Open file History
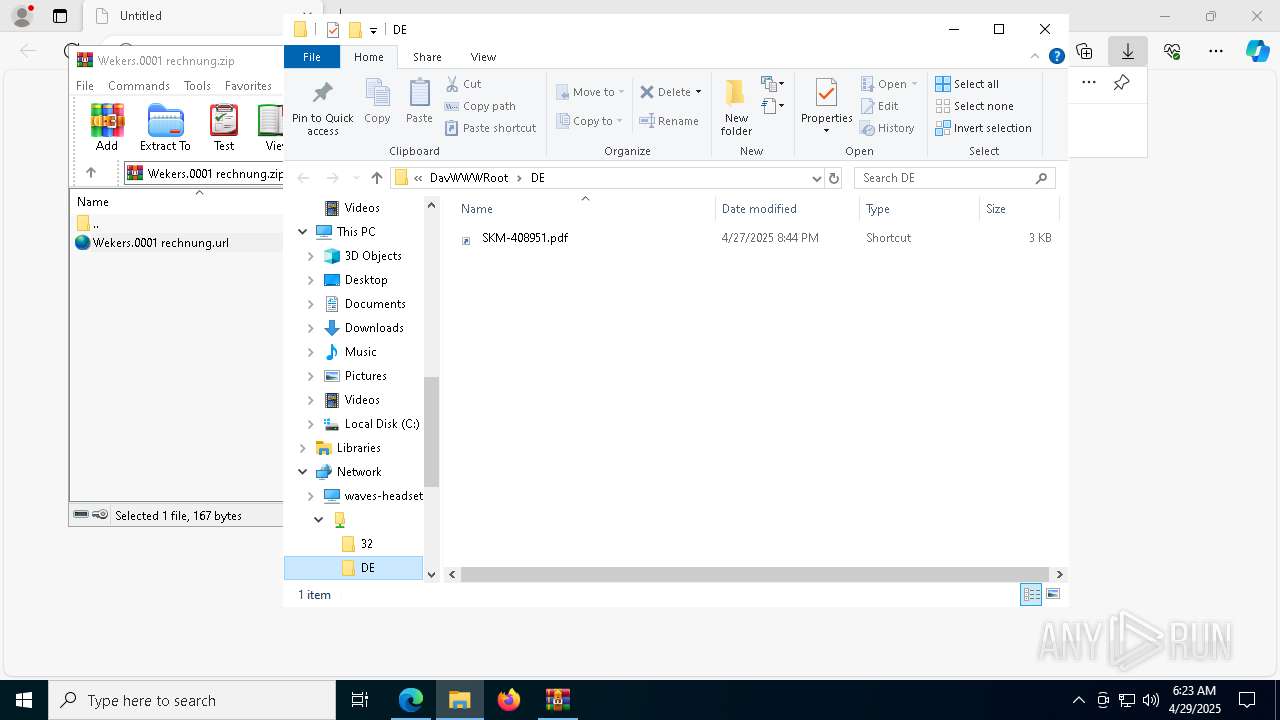This screenshot has width=1280, height=720. (x=887, y=128)
